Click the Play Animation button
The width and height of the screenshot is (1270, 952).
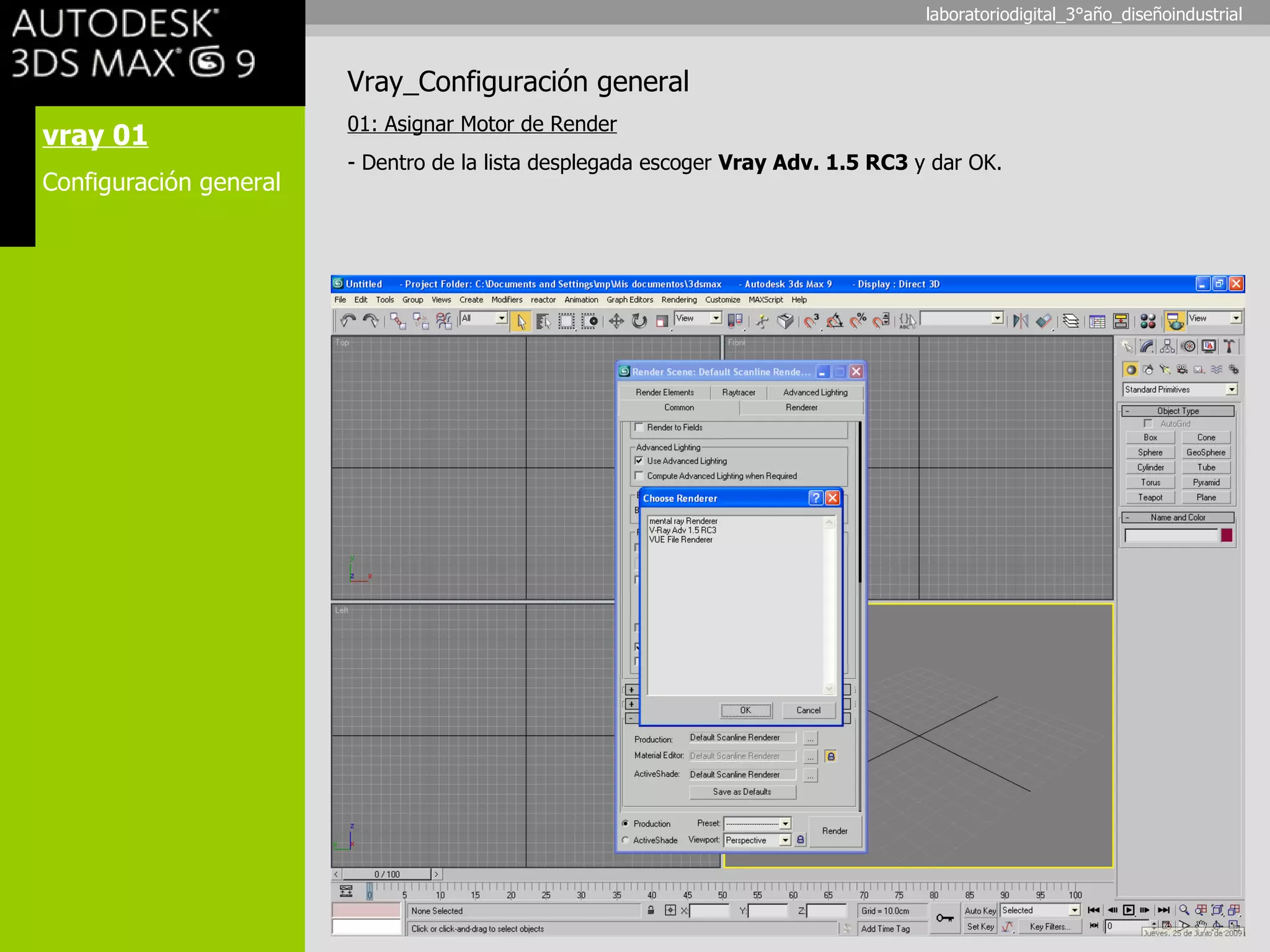pos(1129,910)
